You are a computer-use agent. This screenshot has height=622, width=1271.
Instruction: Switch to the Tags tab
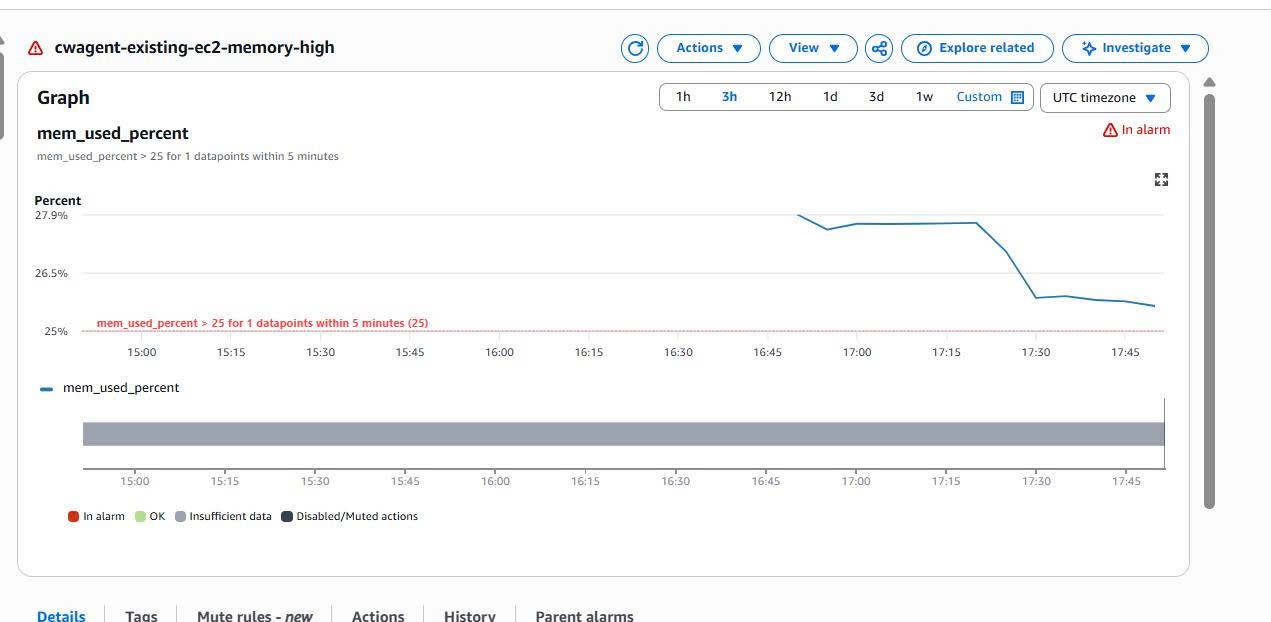click(x=141, y=615)
